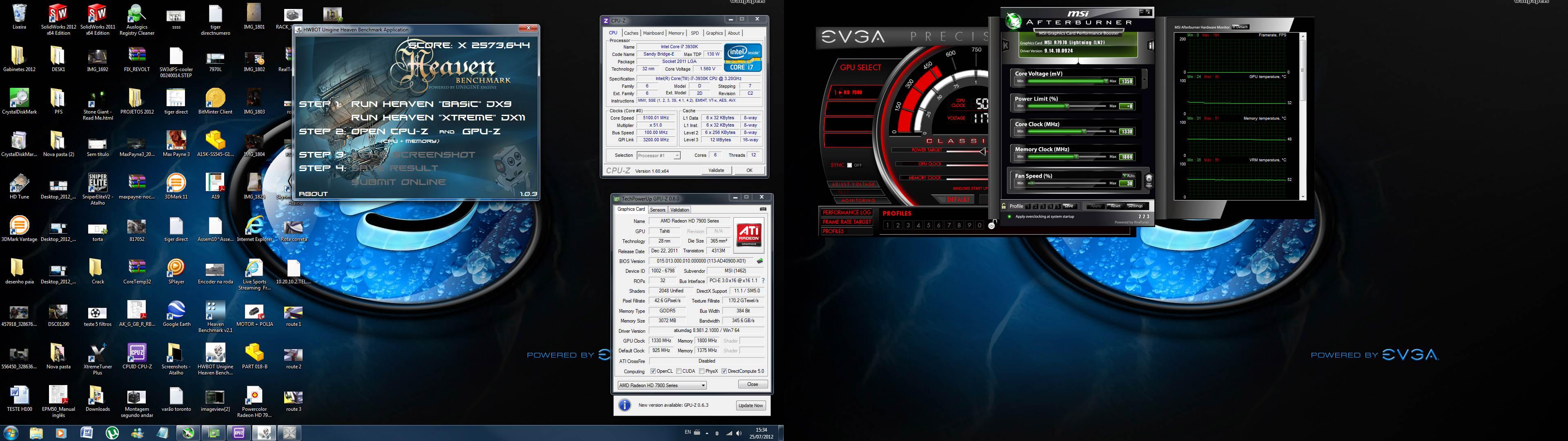Open PERFORMANCE LOG in EVGA Precision

[x=847, y=213]
